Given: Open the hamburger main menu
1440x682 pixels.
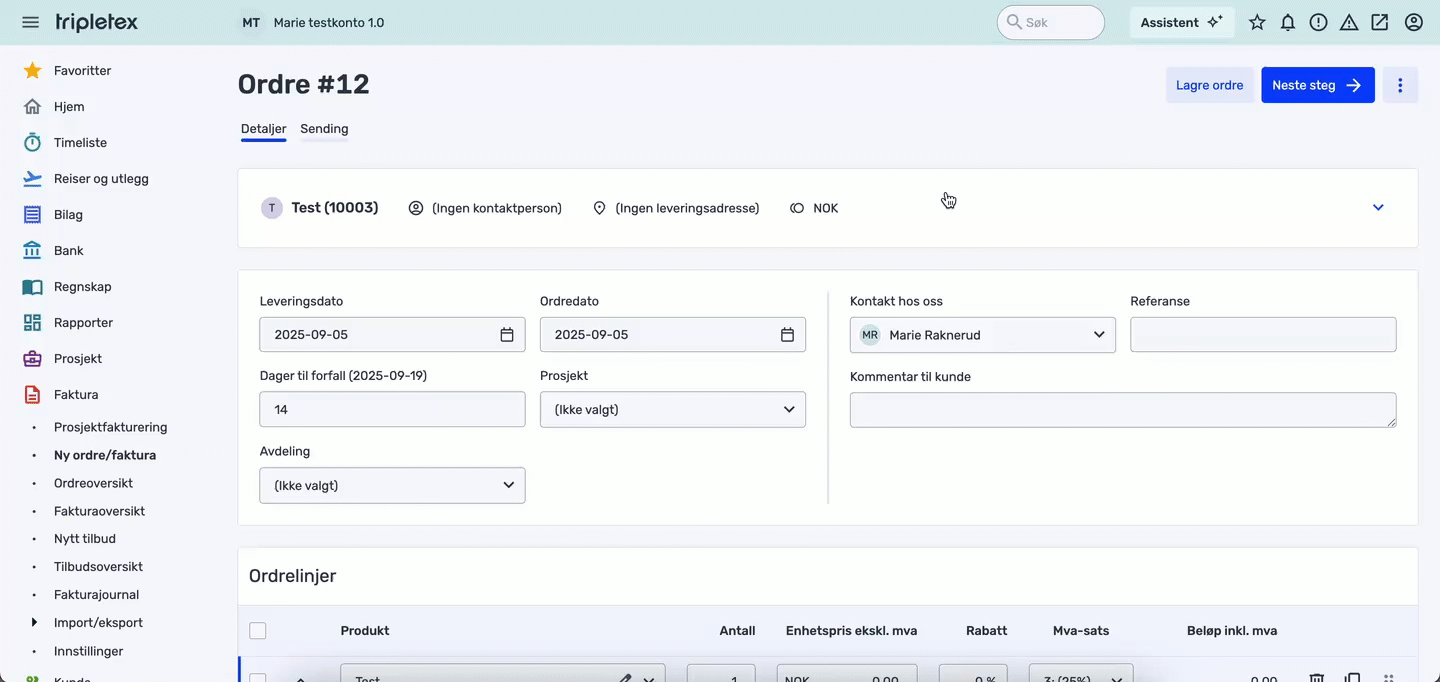Looking at the screenshot, I should (30, 22).
